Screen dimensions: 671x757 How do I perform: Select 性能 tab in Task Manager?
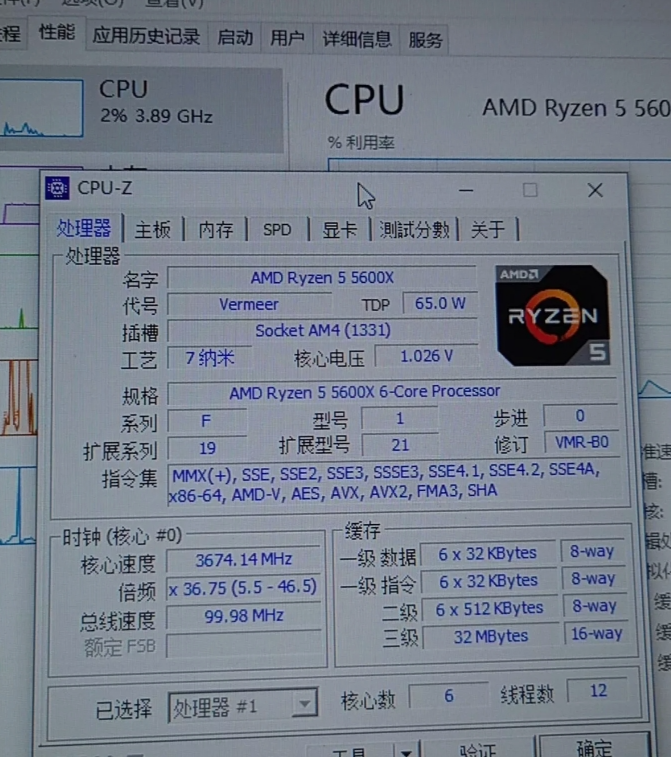[x=57, y=33]
